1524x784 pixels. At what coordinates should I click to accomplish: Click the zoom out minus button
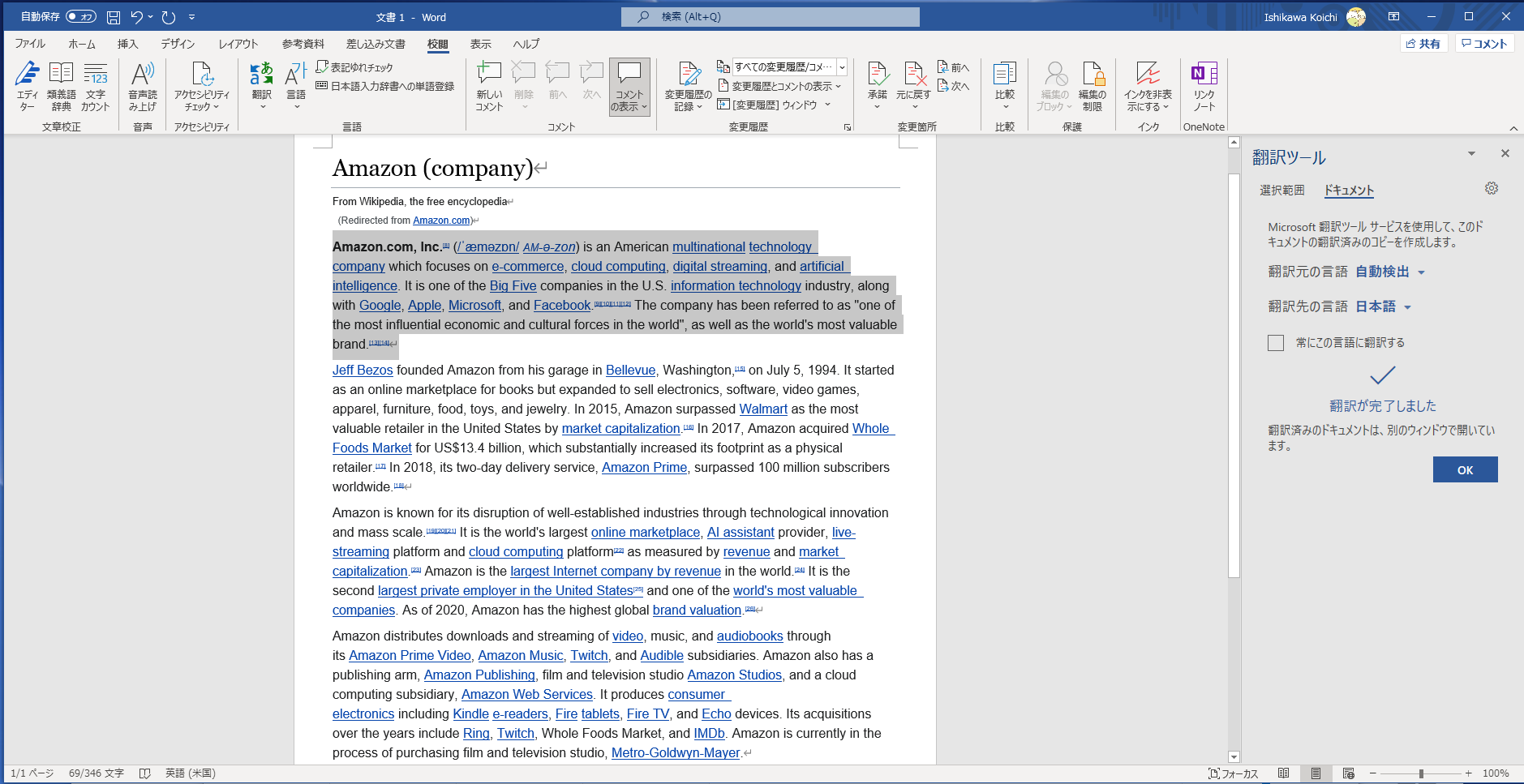1373,773
